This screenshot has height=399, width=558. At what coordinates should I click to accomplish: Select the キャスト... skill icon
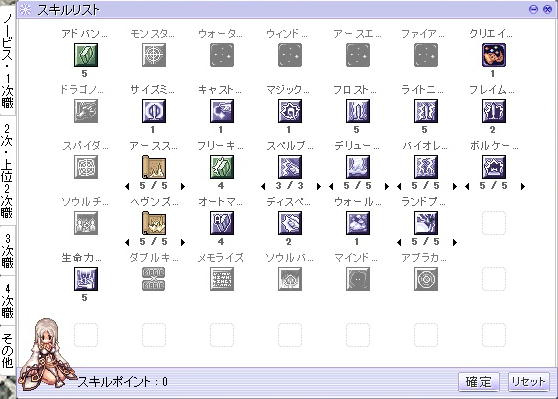pos(222,111)
